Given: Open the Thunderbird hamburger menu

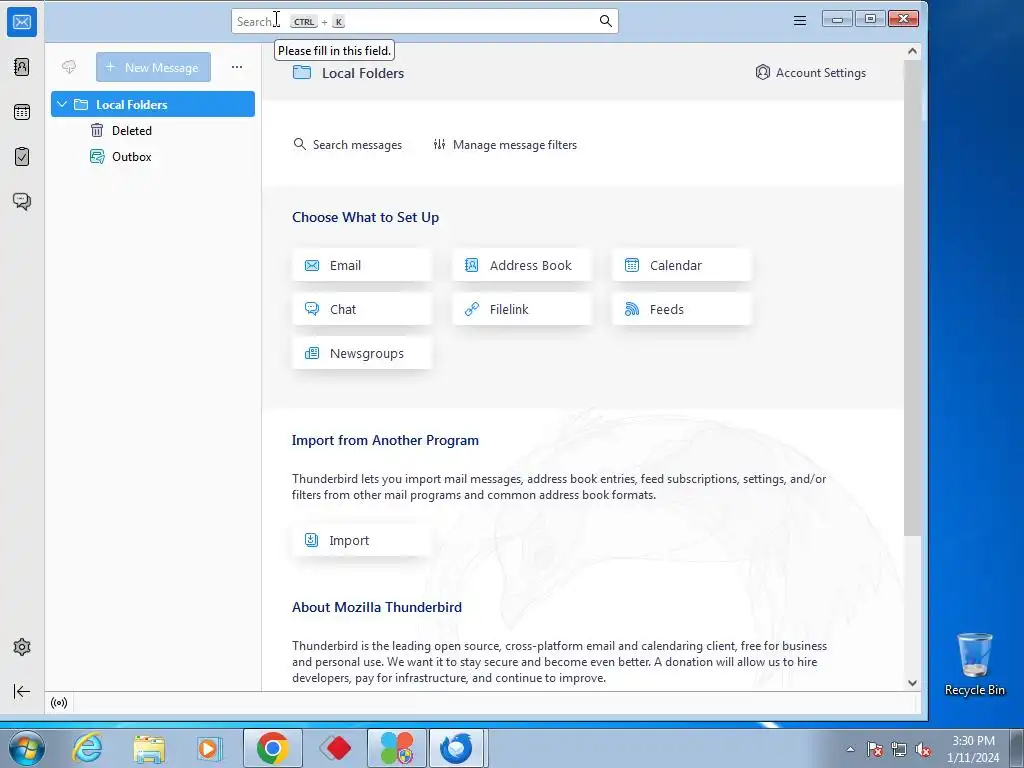Looking at the screenshot, I should pyautogui.click(x=799, y=21).
